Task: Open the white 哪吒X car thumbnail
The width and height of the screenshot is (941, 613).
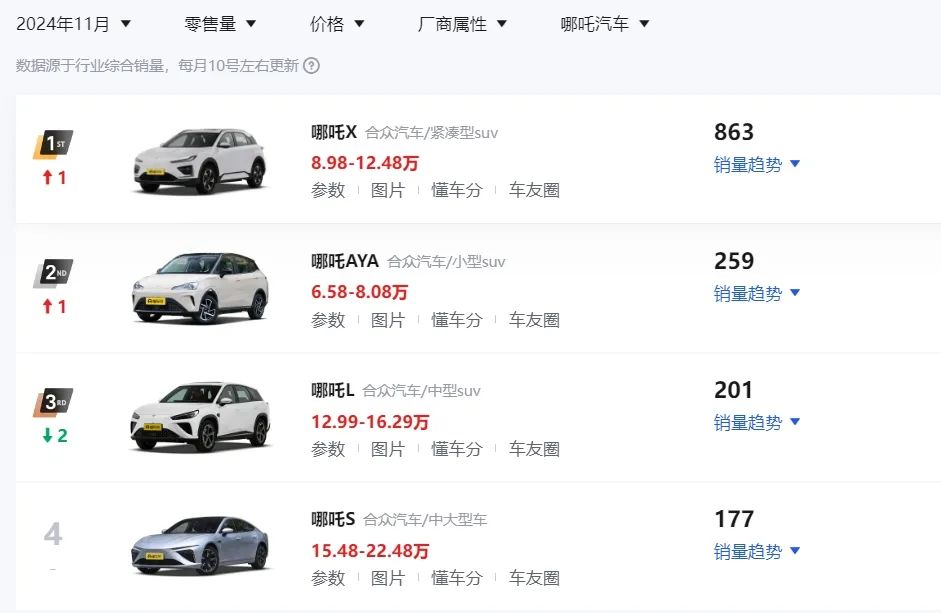Action: pyautogui.click(x=200, y=160)
